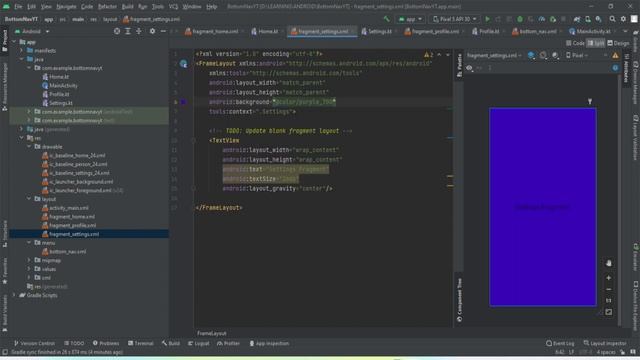
Task: Open the Pixel 3 API 30 device dropdown
Action: click(x=454, y=19)
